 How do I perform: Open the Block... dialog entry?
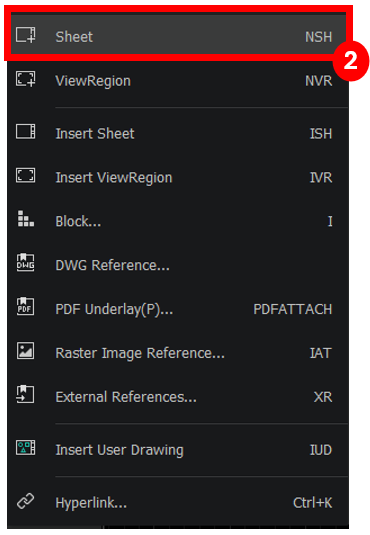coord(178,221)
